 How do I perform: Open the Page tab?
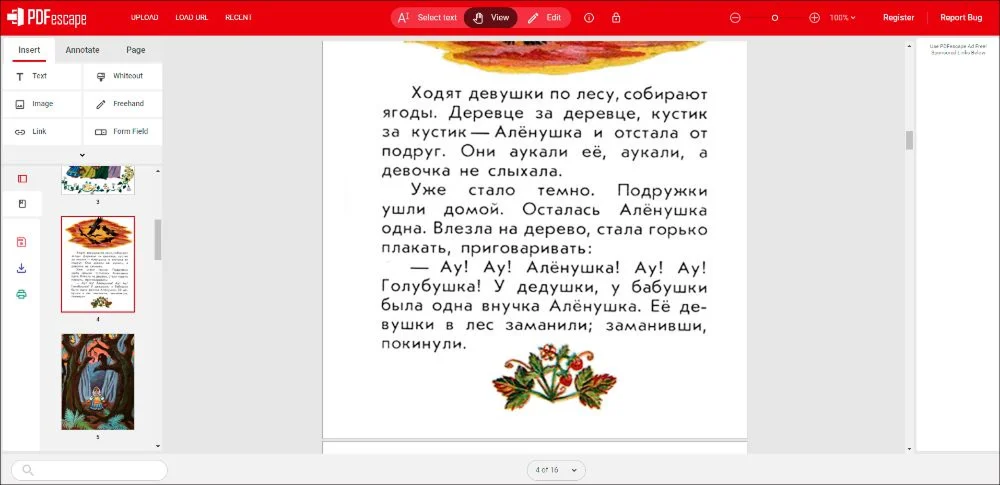pyautogui.click(x=135, y=50)
